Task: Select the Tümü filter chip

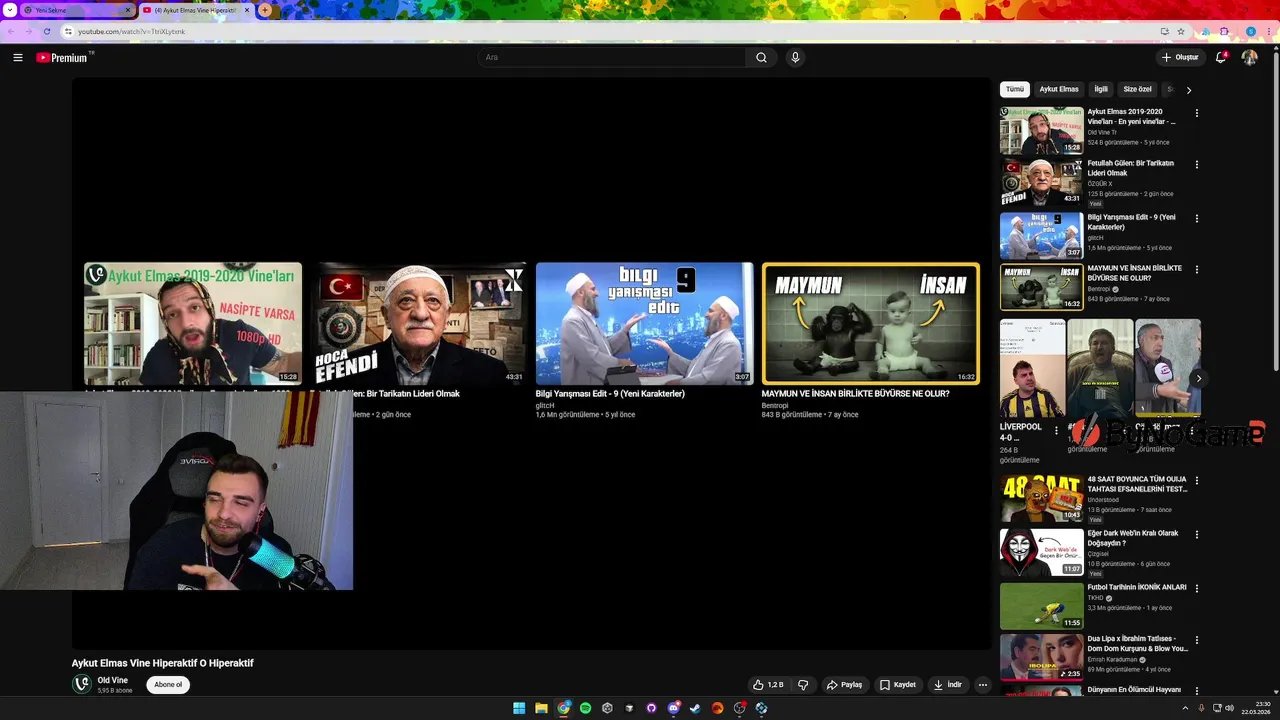Action: click(x=1015, y=89)
